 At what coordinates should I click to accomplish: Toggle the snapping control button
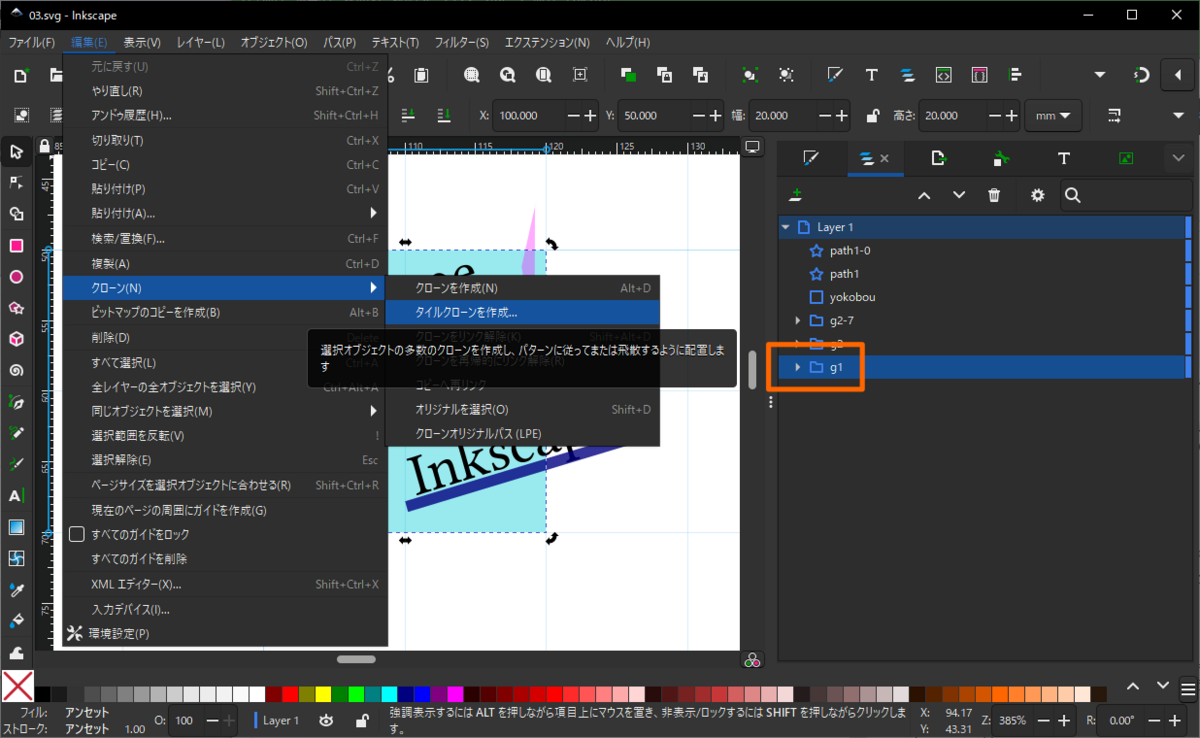1140,75
